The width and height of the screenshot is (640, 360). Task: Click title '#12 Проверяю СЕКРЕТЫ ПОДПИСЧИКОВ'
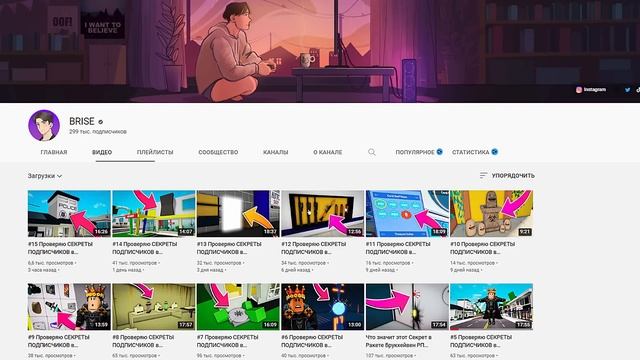pos(314,248)
